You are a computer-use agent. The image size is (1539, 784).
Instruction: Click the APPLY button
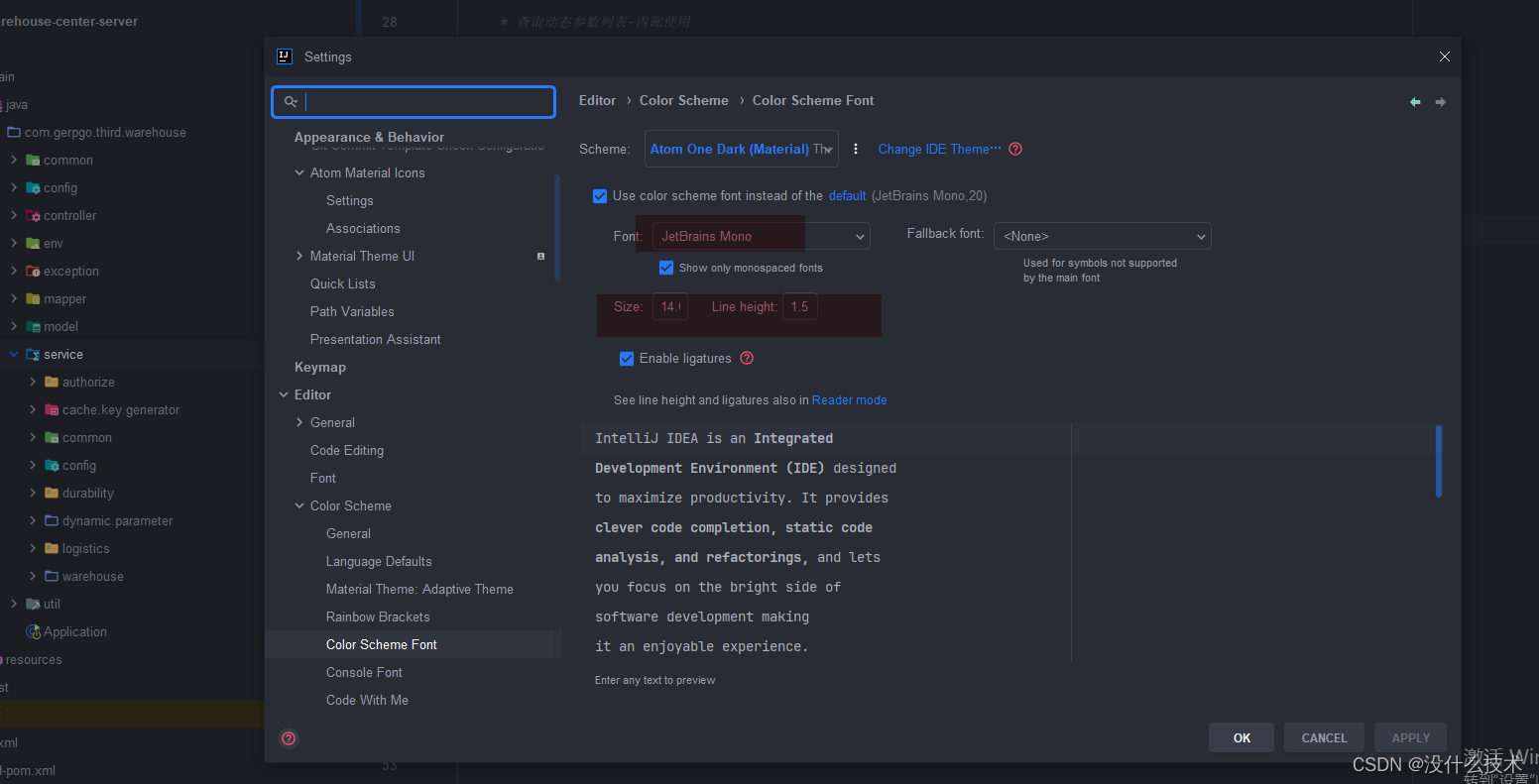[x=1410, y=737]
